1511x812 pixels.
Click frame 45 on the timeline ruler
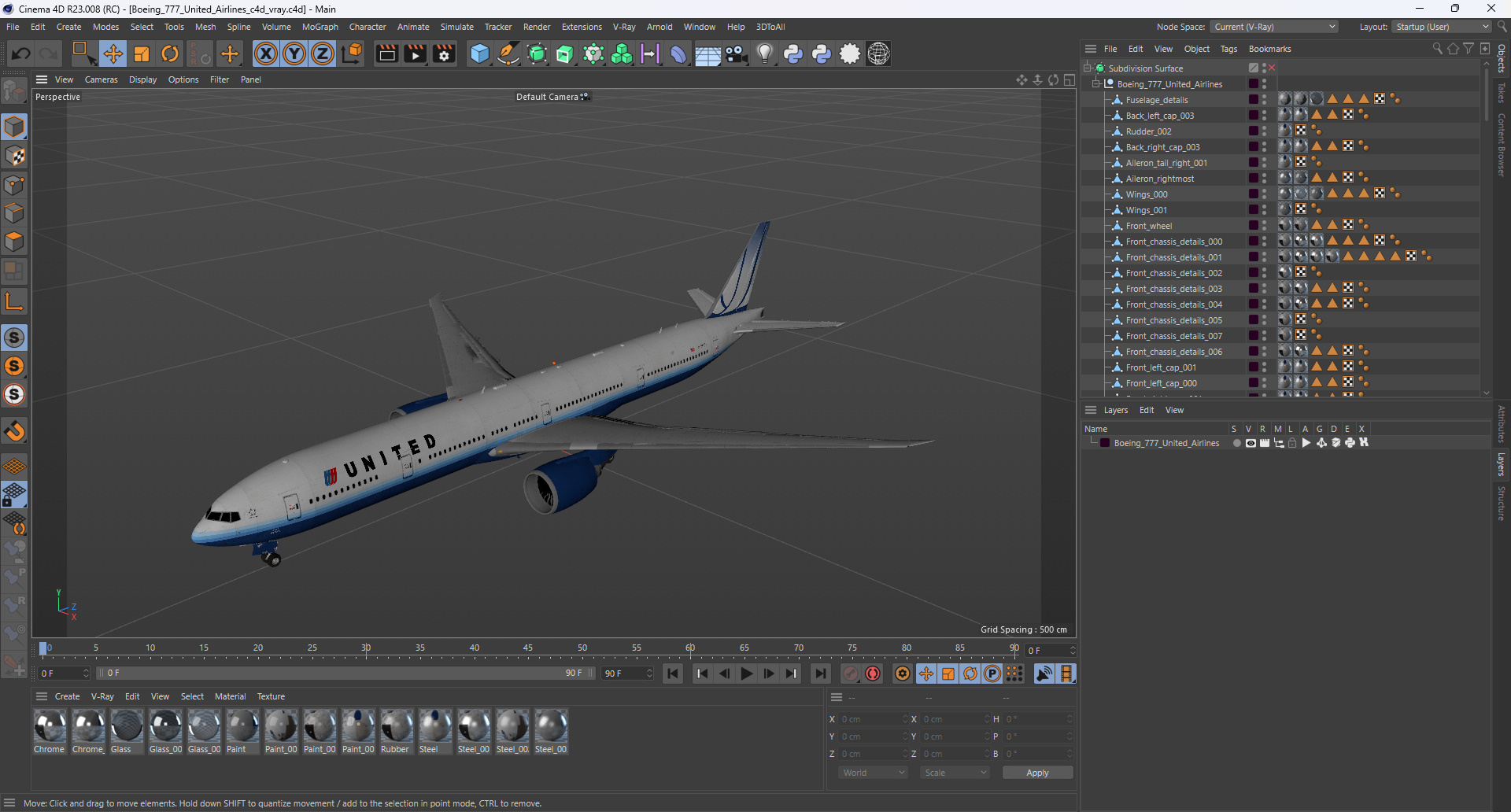[528, 649]
